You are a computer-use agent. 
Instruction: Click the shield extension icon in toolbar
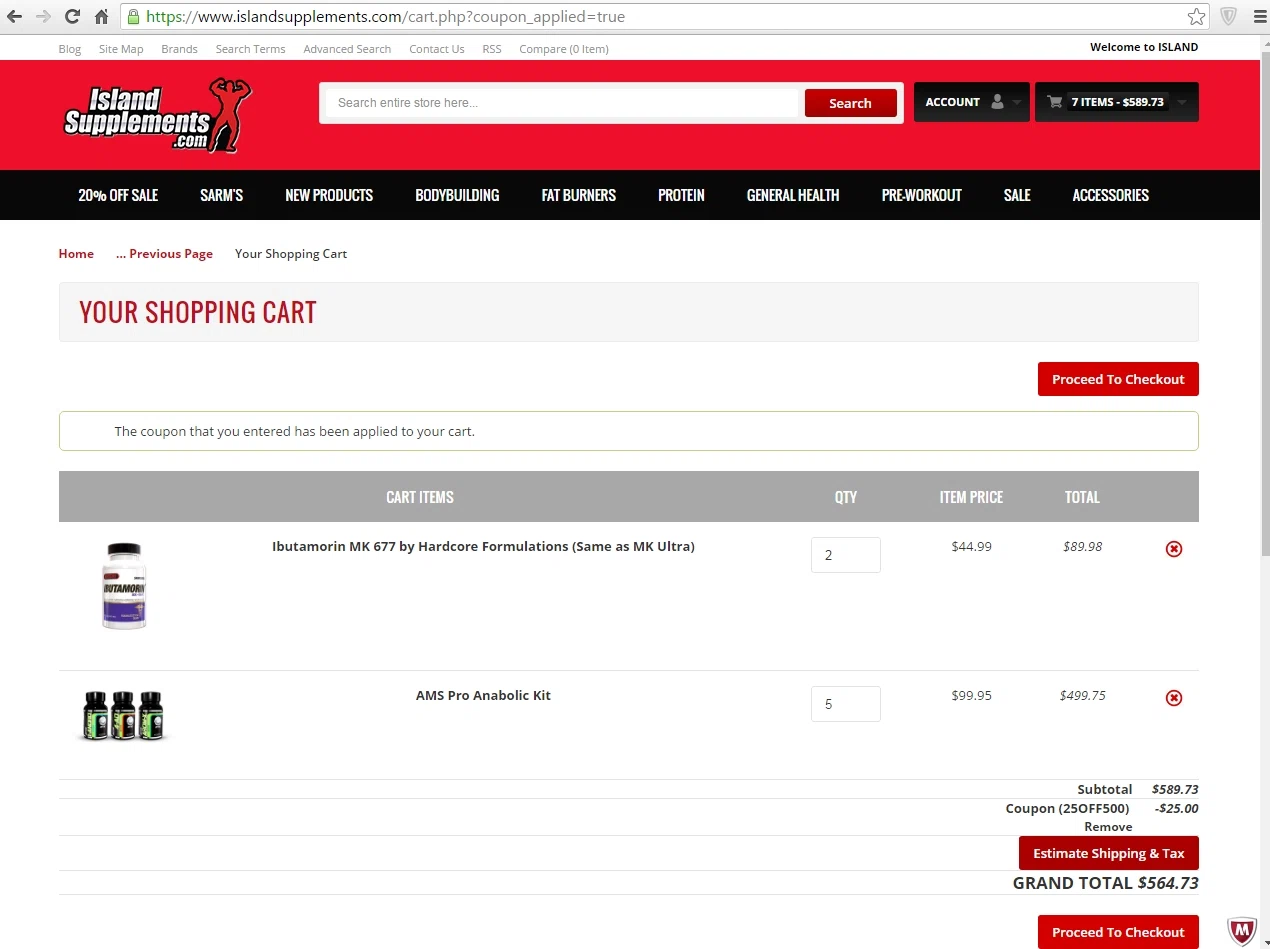pyautogui.click(x=1229, y=16)
